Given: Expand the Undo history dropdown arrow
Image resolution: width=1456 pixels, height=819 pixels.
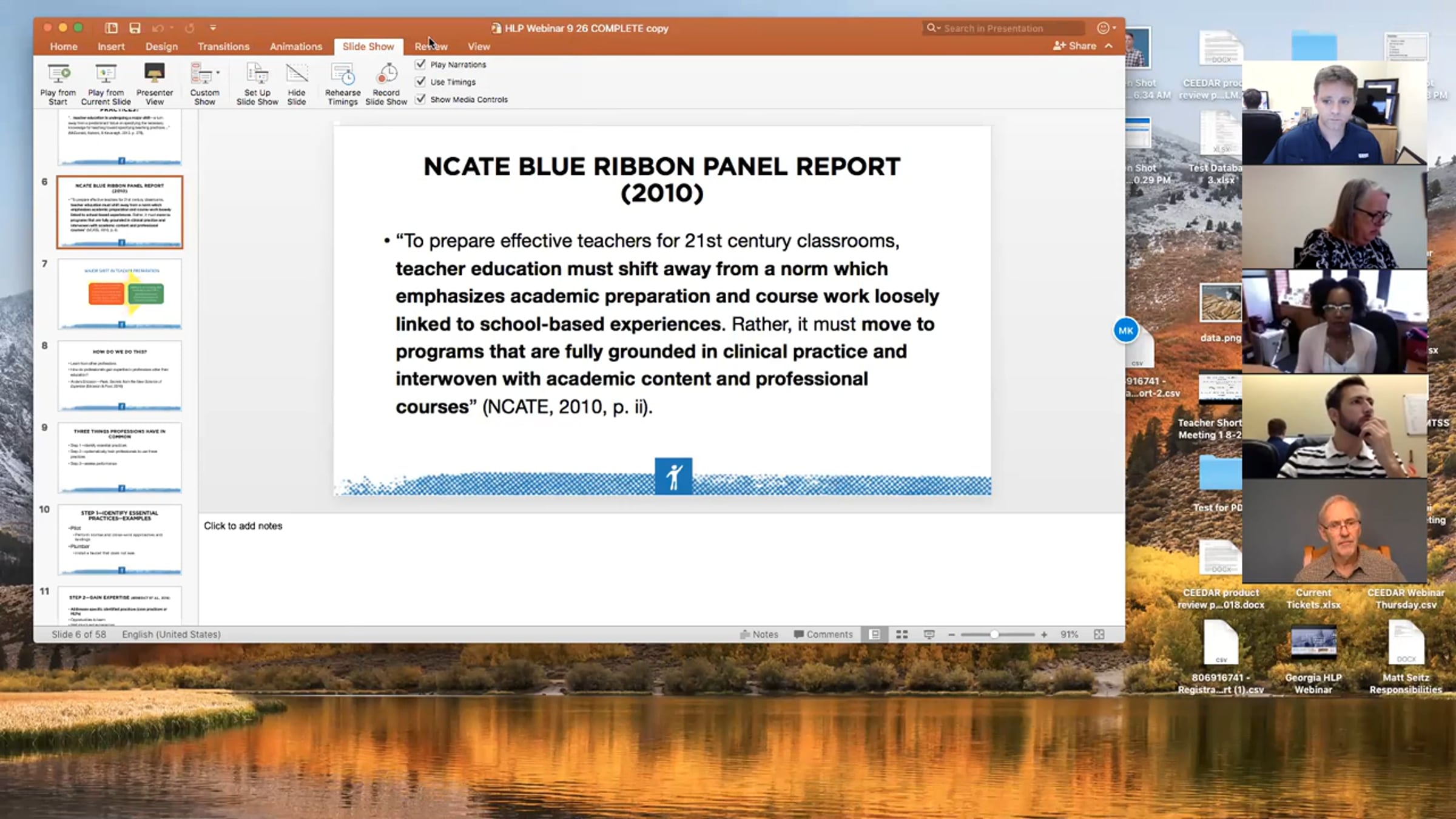Looking at the screenshot, I should 172,28.
